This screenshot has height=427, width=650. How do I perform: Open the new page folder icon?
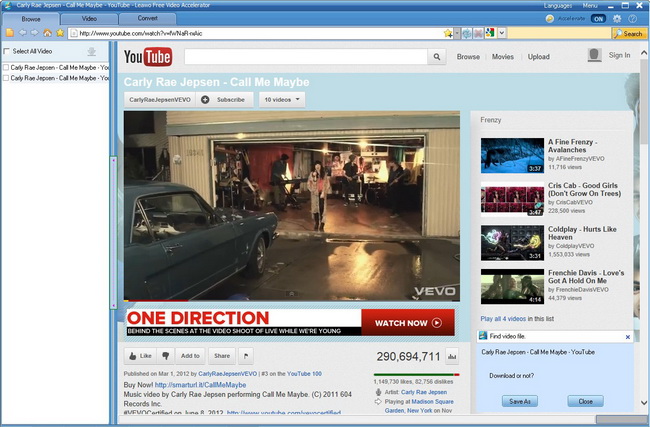[x=10, y=33]
